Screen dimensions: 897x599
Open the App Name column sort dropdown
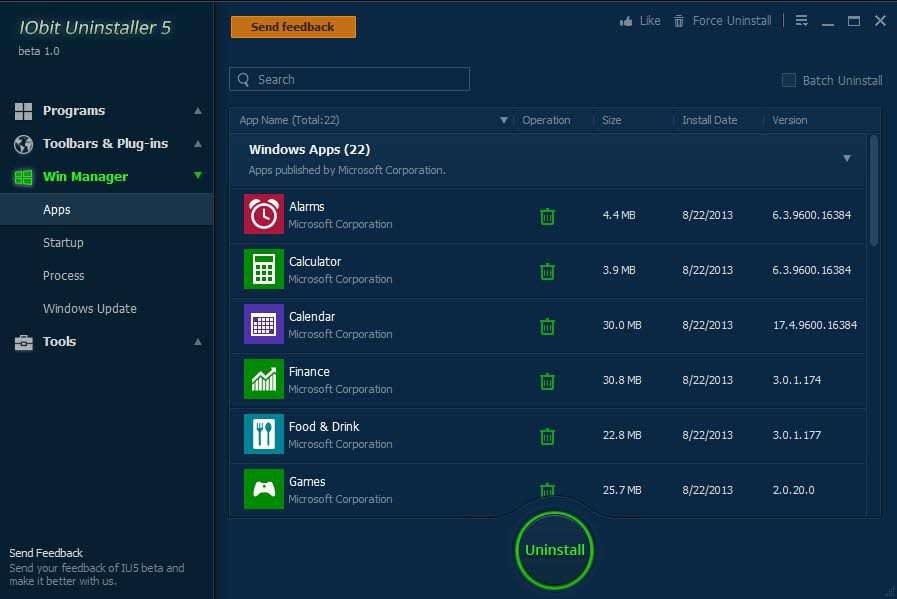point(504,121)
